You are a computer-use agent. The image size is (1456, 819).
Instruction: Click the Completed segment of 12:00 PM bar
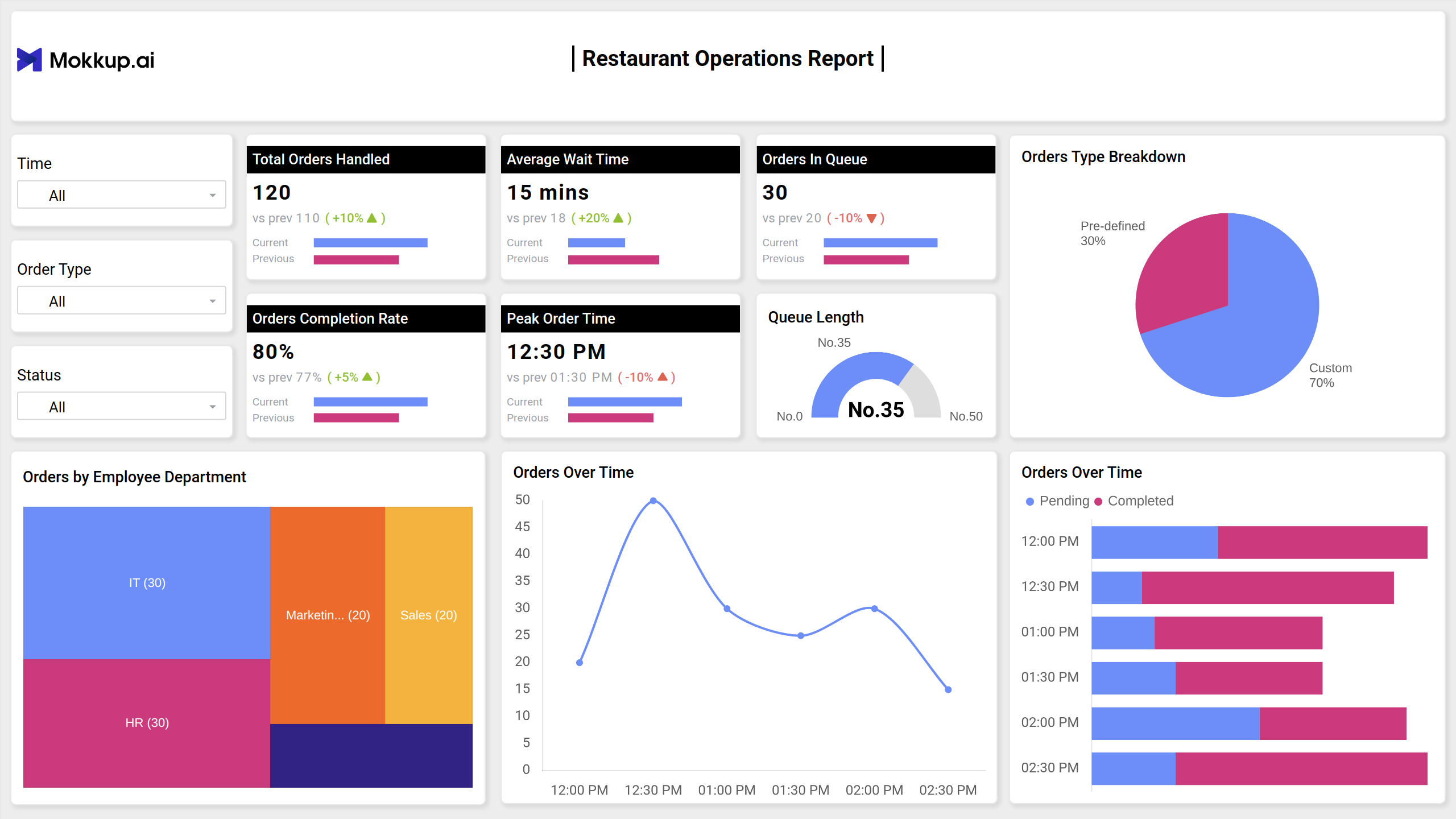coord(1322,543)
